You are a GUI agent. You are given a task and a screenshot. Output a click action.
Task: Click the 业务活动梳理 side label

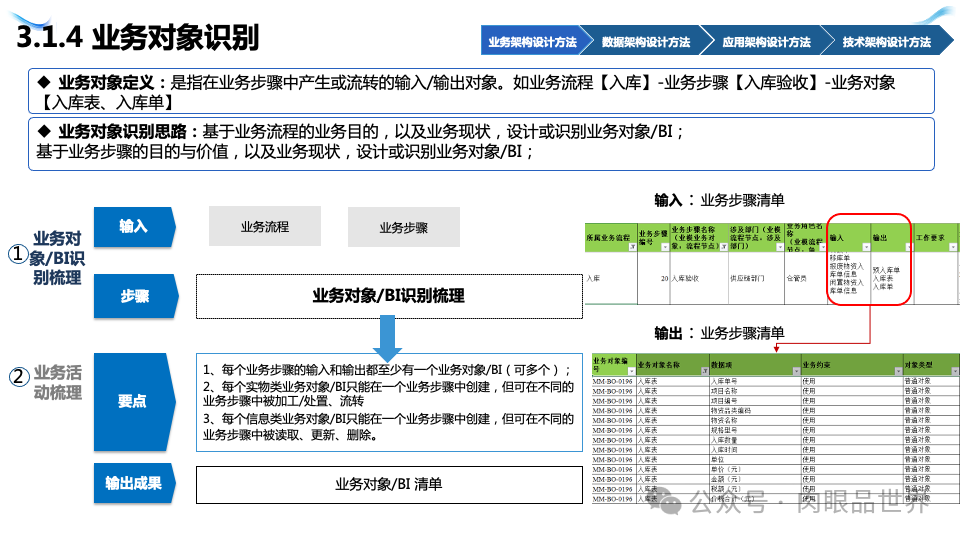(x=57, y=382)
